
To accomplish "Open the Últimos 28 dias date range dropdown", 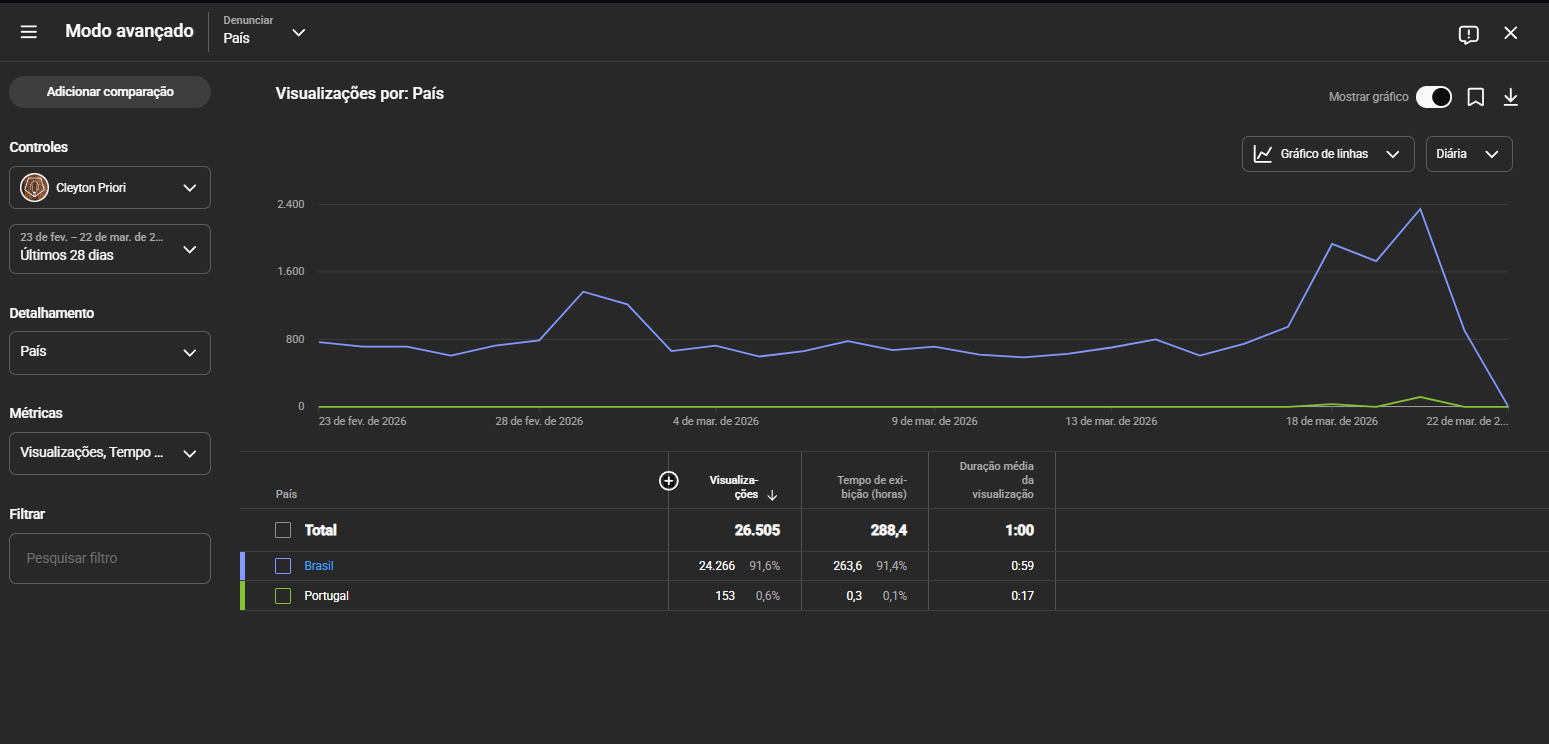I will pos(110,248).
